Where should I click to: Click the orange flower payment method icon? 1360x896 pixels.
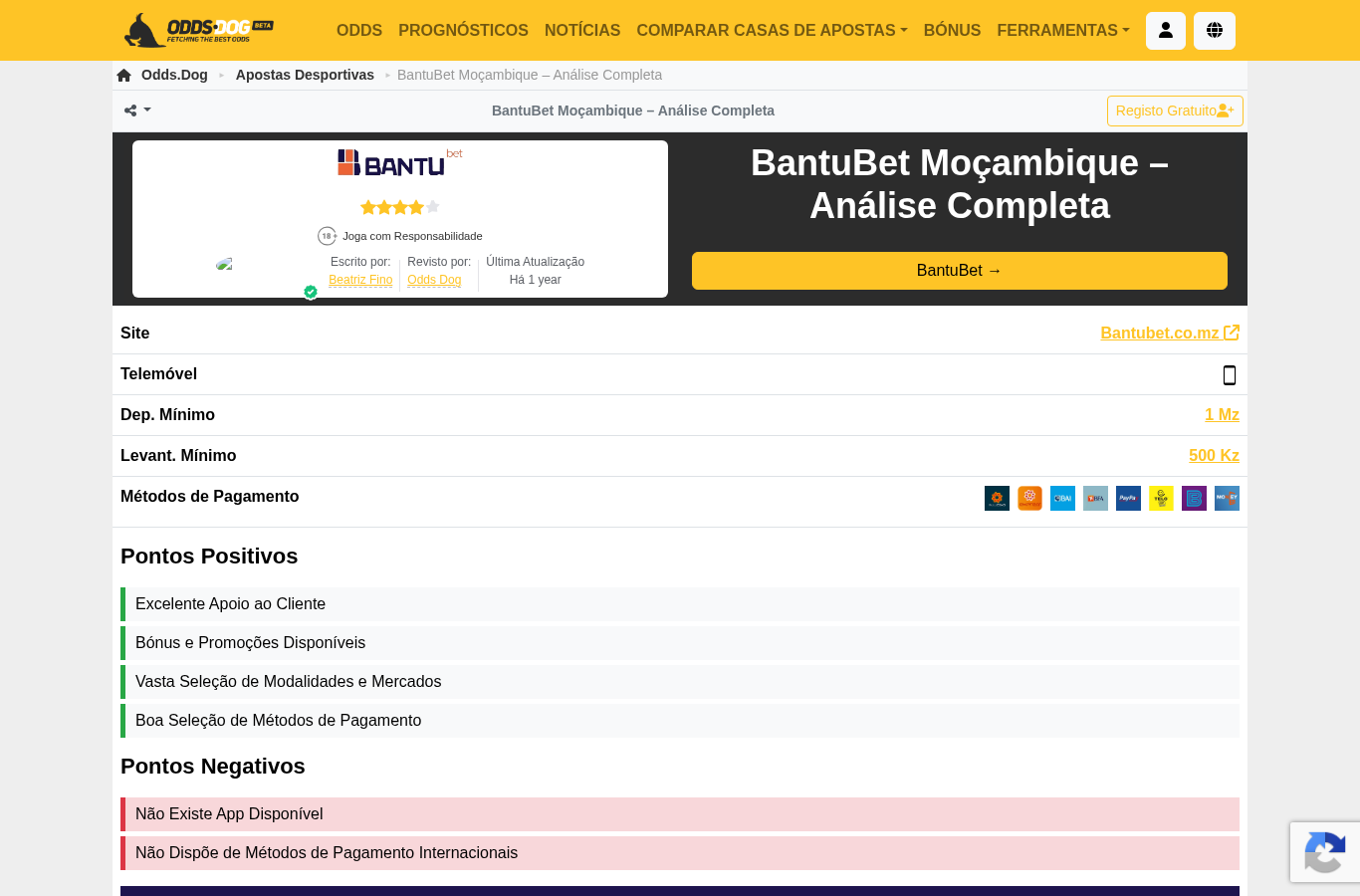1029,498
